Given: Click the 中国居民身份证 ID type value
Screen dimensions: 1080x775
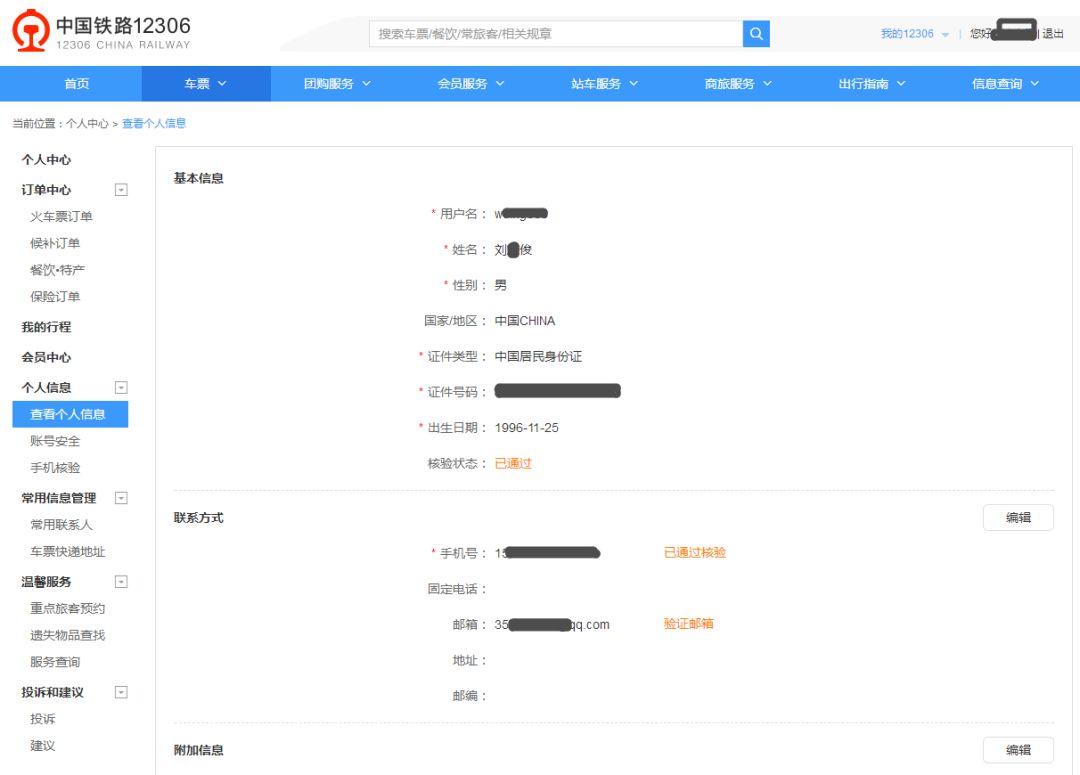Looking at the screenshot, I should 538,356.
